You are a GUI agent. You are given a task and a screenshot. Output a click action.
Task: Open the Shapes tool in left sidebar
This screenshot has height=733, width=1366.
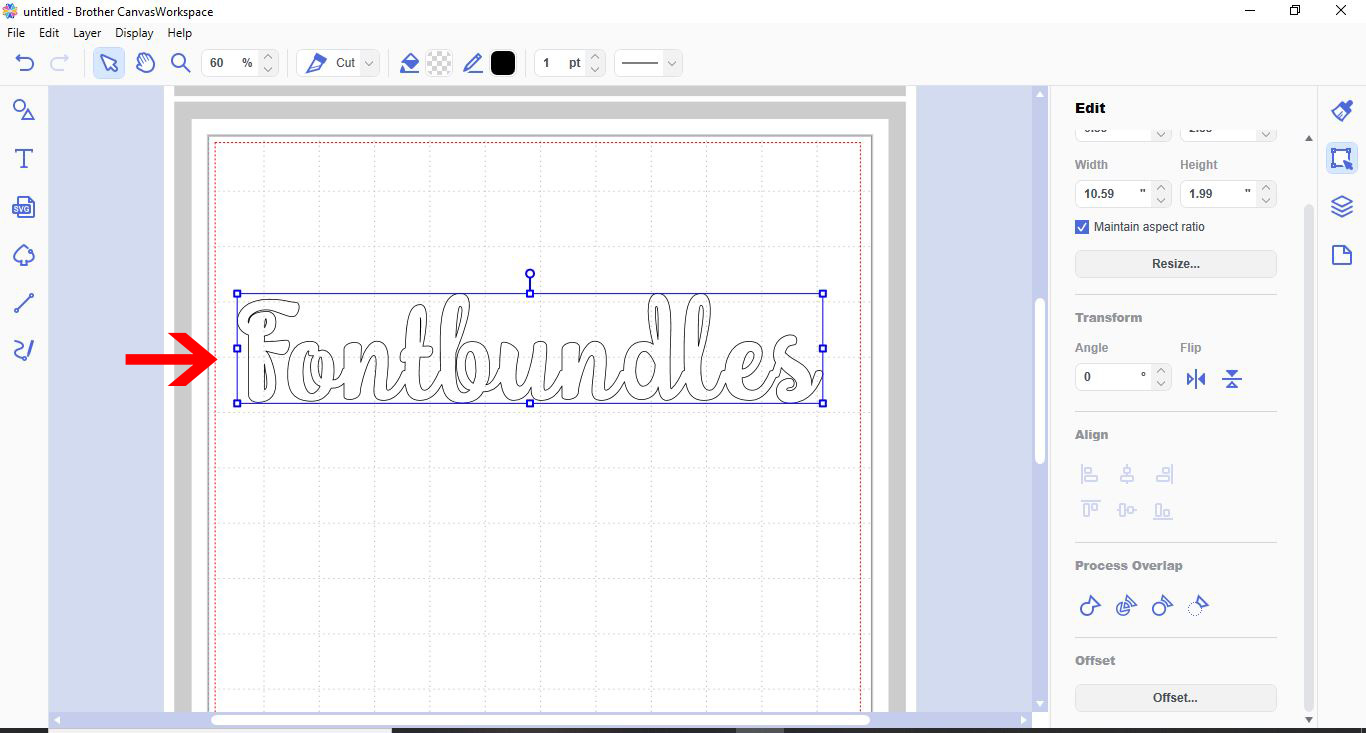[x=24, y=110]
